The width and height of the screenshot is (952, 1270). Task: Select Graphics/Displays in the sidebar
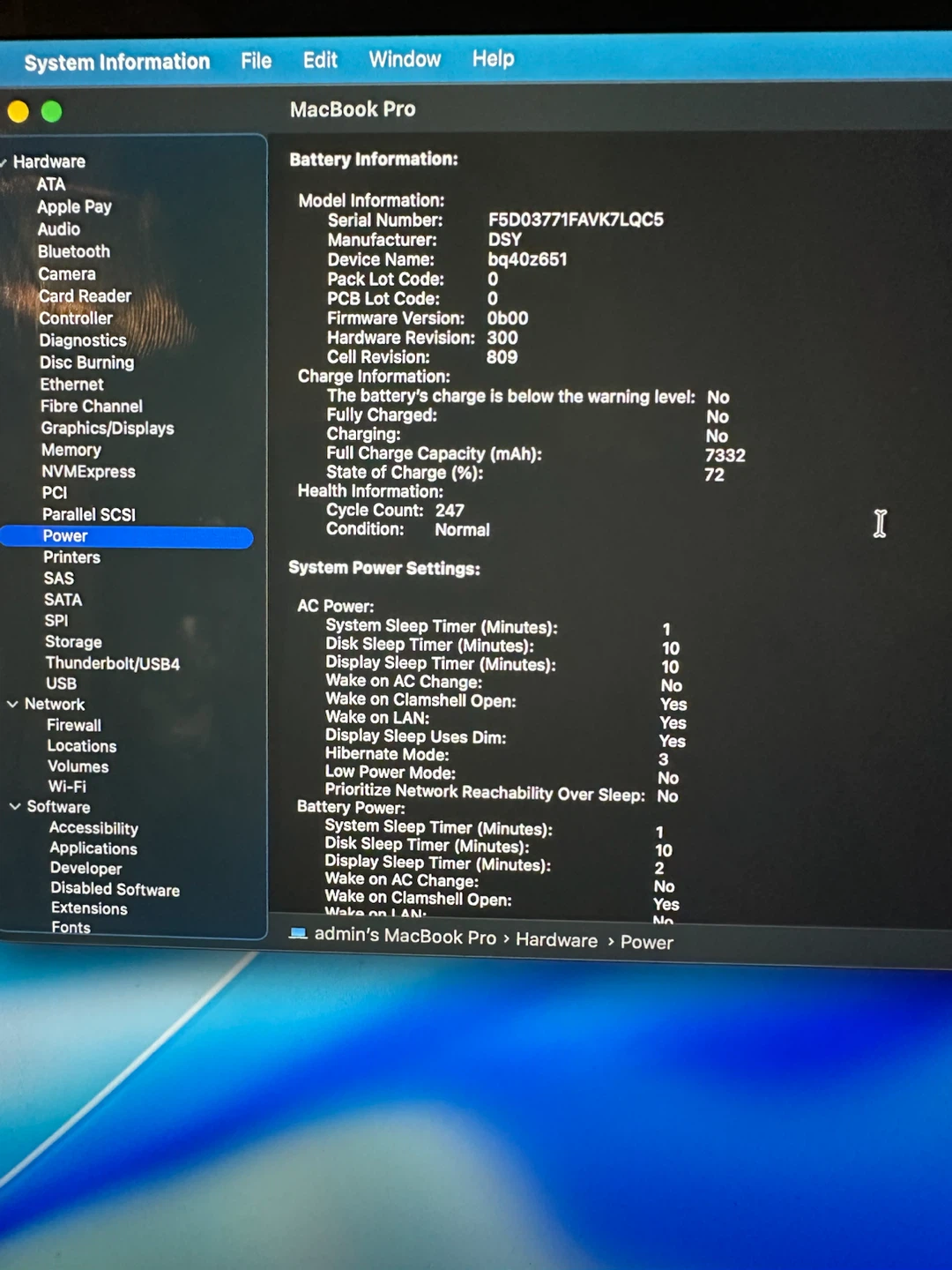point(107,429)
